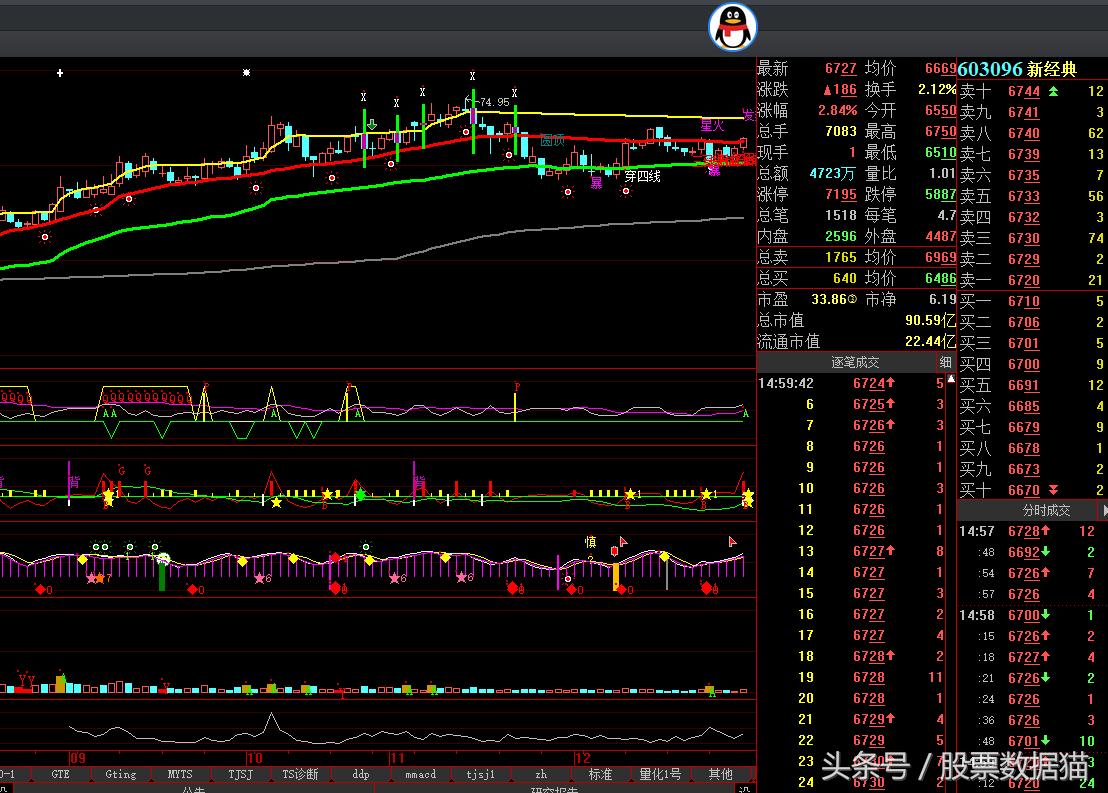This screenshot has width=1108, height=793.
Task: Click the 总额 value 4723万
Action: (x=833, y=173)
